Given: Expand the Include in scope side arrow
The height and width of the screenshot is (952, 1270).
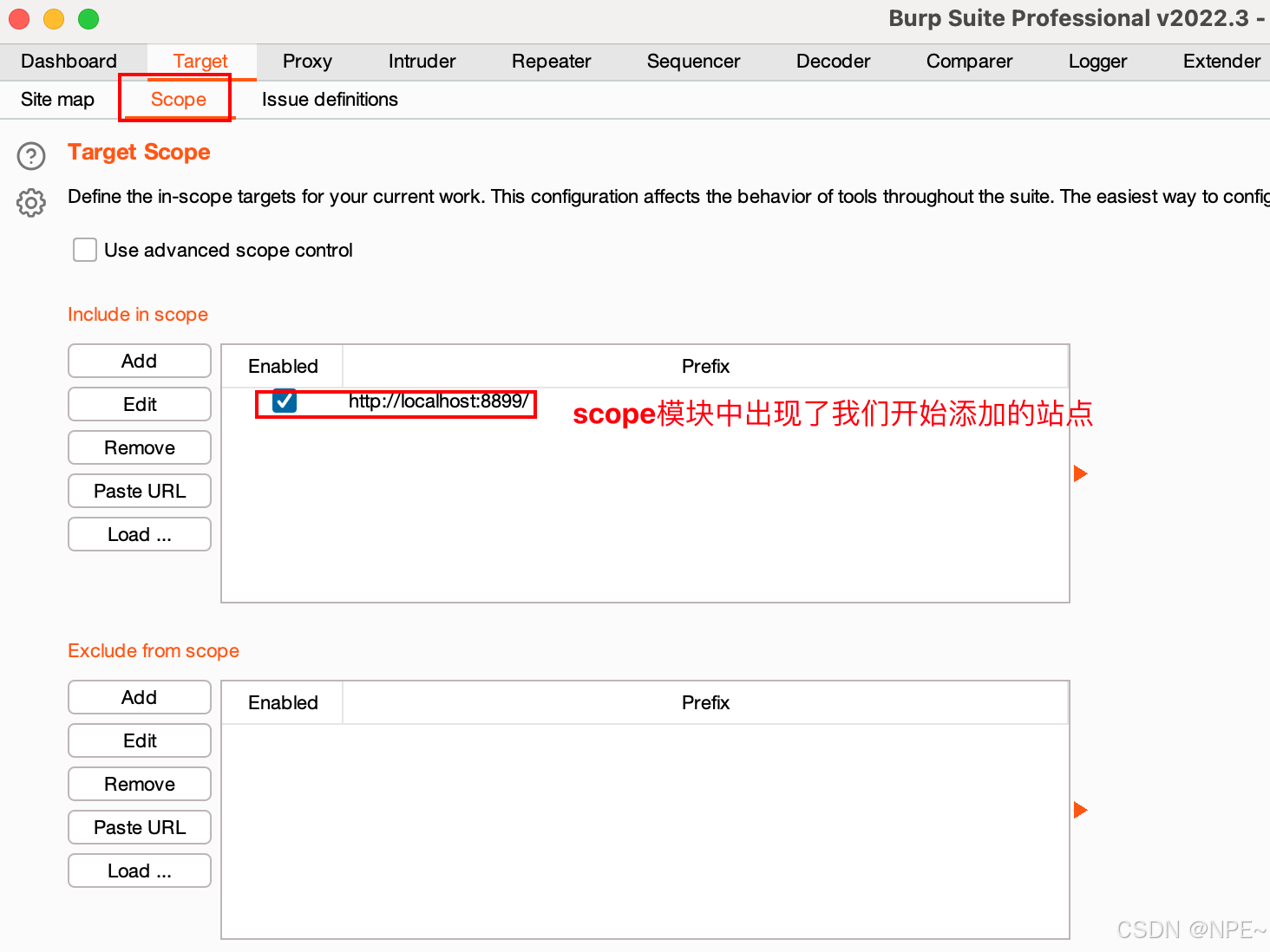Looking at the screenshot, I should coord(1080,473).
